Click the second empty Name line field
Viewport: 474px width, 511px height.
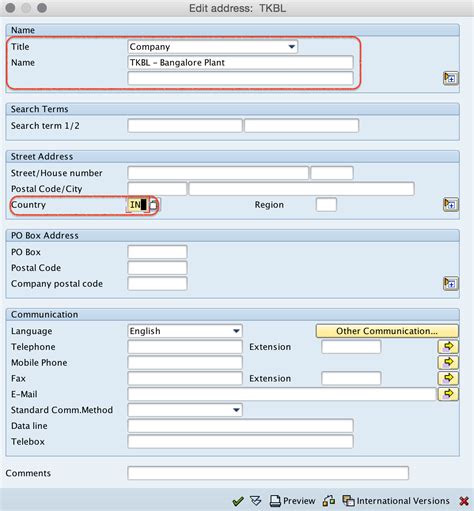[240, 78]
